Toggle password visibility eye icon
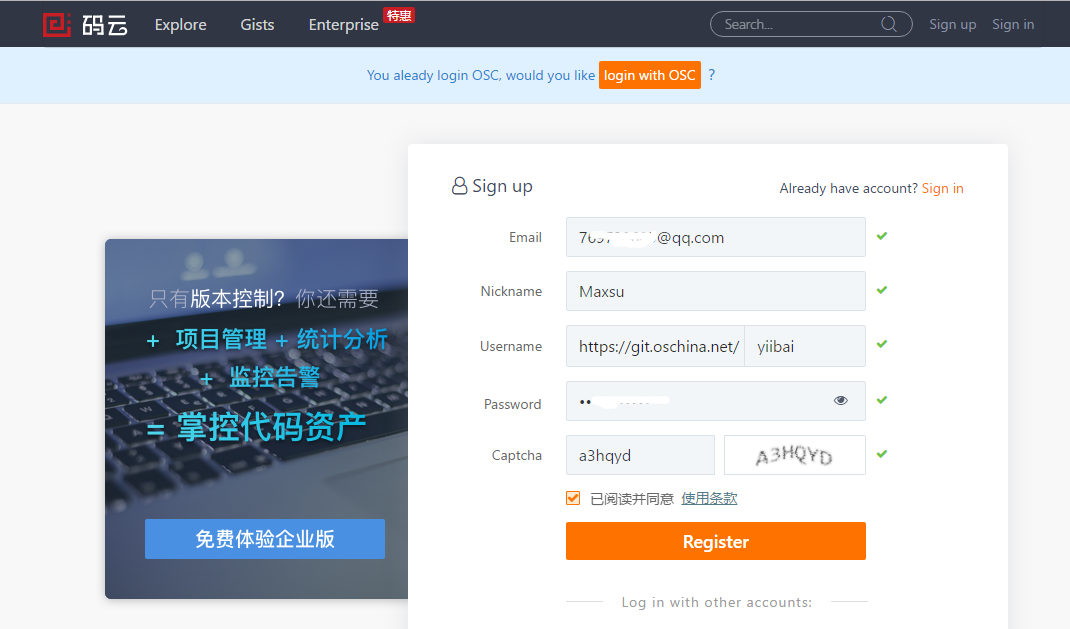1070x629 pixels. pos(841,400)
